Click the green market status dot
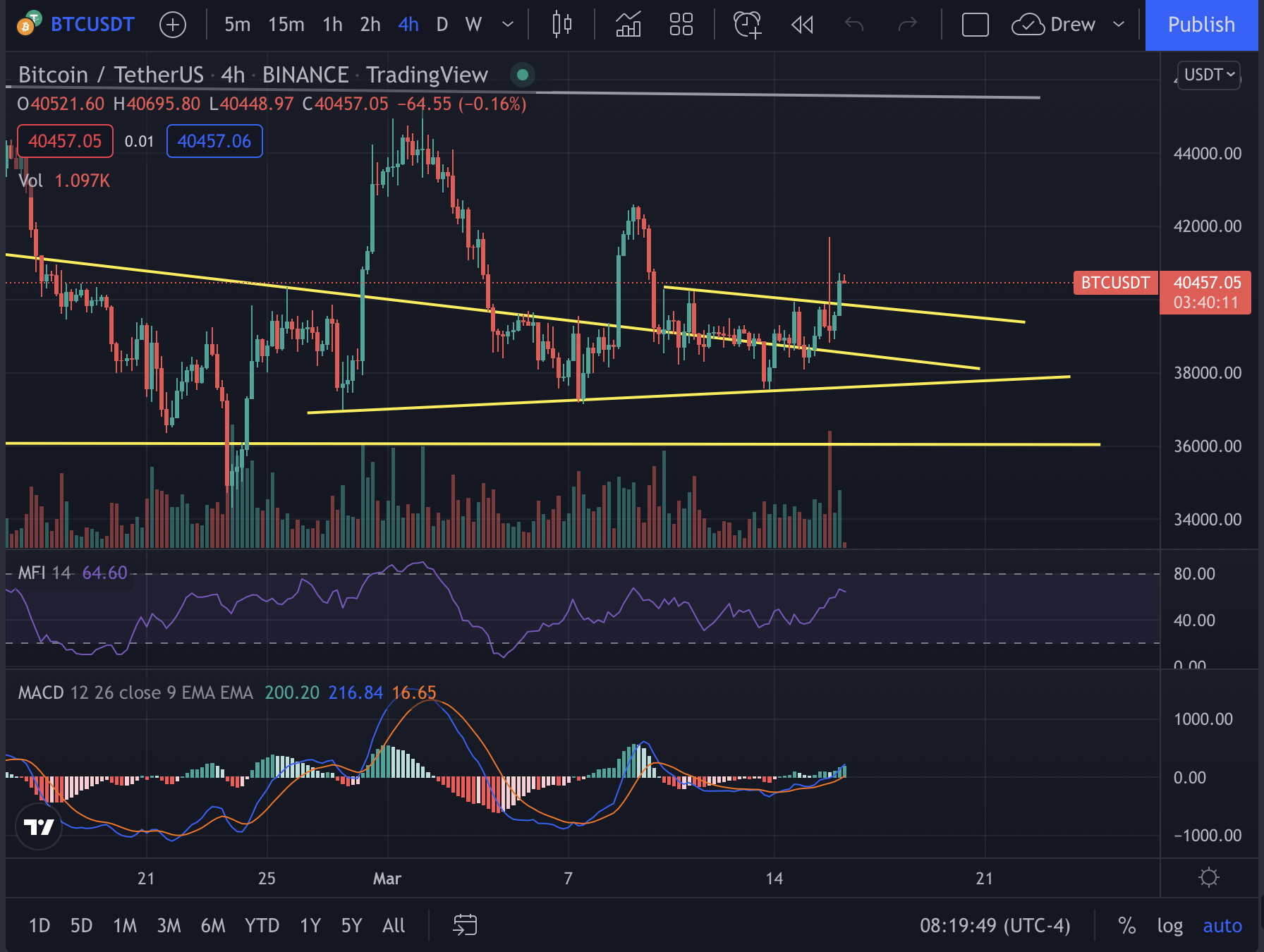 click(523, 74)
